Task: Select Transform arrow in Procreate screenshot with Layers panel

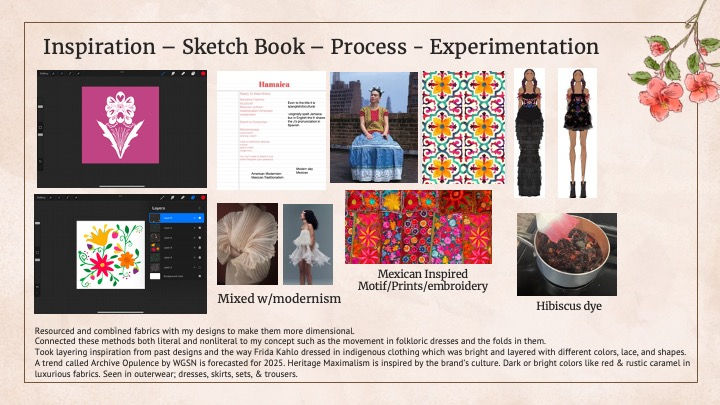Action: pos(76,197)
